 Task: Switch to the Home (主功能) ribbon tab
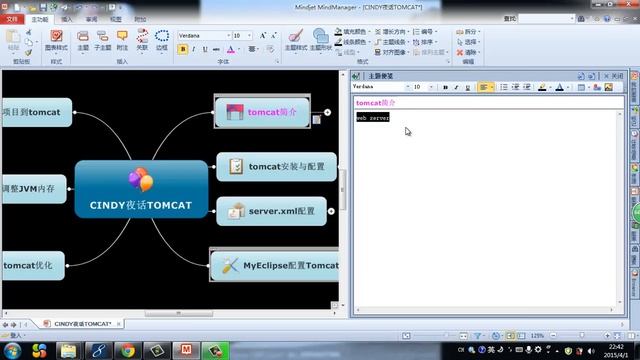[x=40, y=19]
